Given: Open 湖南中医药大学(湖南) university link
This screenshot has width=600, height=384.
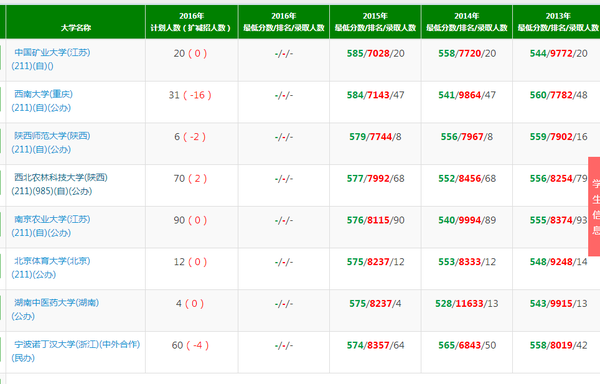Looking at the screenshot, I should click(x=57, y=303).
